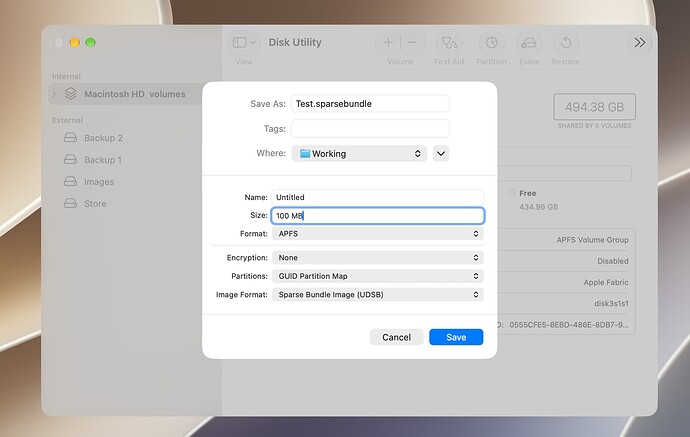Click the Cancel button

point(396,337)
